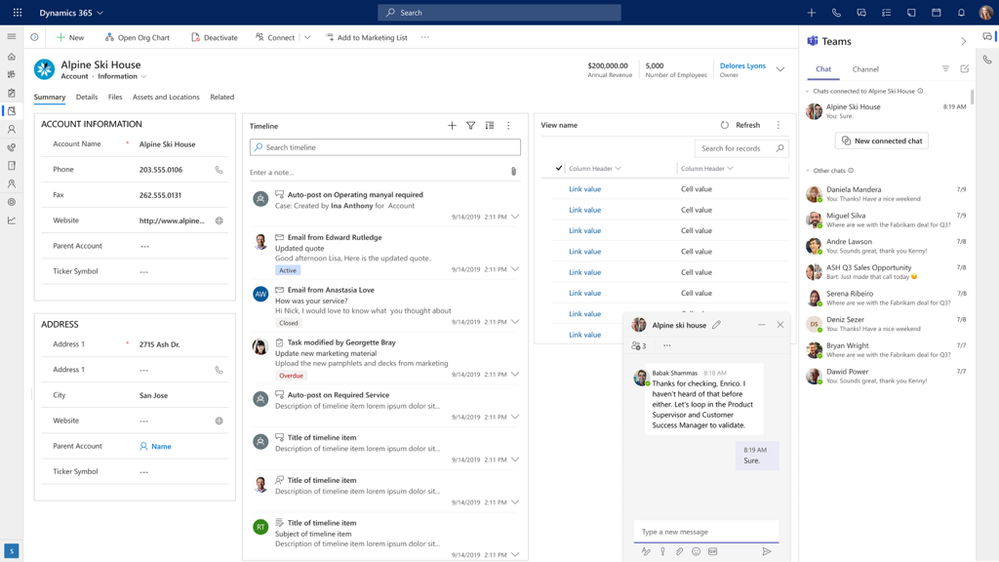View participants in chat popup
Viewport: 999px width, 562px height.
638,345
